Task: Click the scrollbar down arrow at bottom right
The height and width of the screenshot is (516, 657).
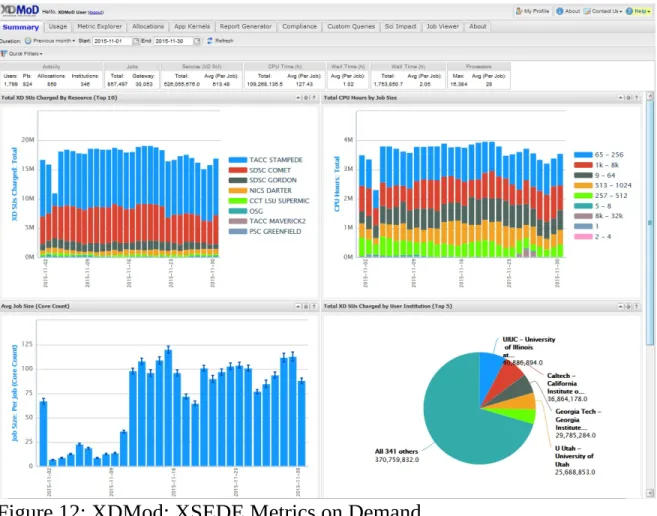Action: click(x=650, y=493)
